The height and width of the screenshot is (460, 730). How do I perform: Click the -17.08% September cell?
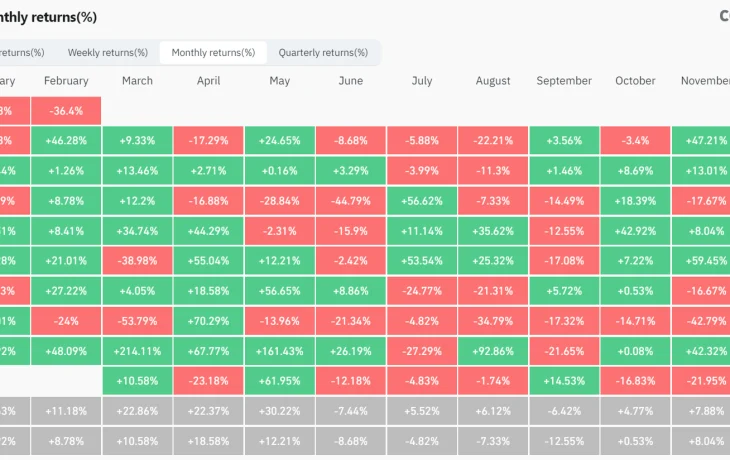pyautogui.click(x=564, y=261)
